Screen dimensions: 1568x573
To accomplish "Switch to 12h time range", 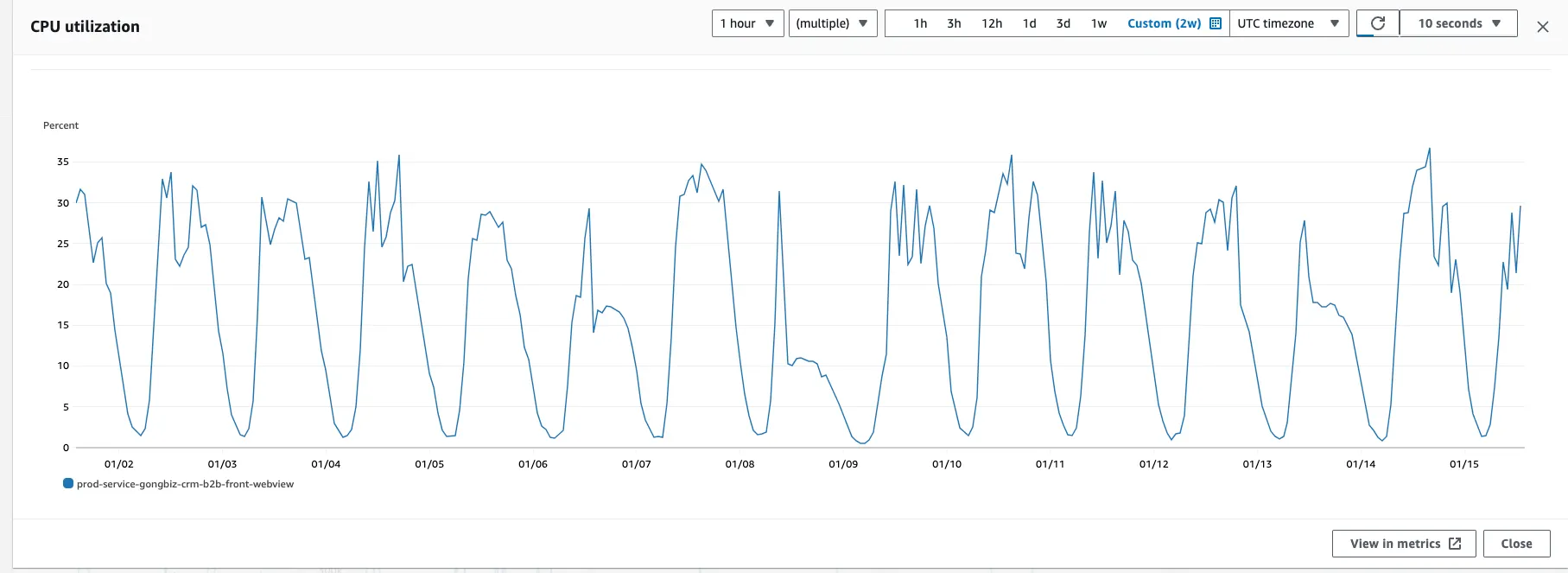I will 992,23.
